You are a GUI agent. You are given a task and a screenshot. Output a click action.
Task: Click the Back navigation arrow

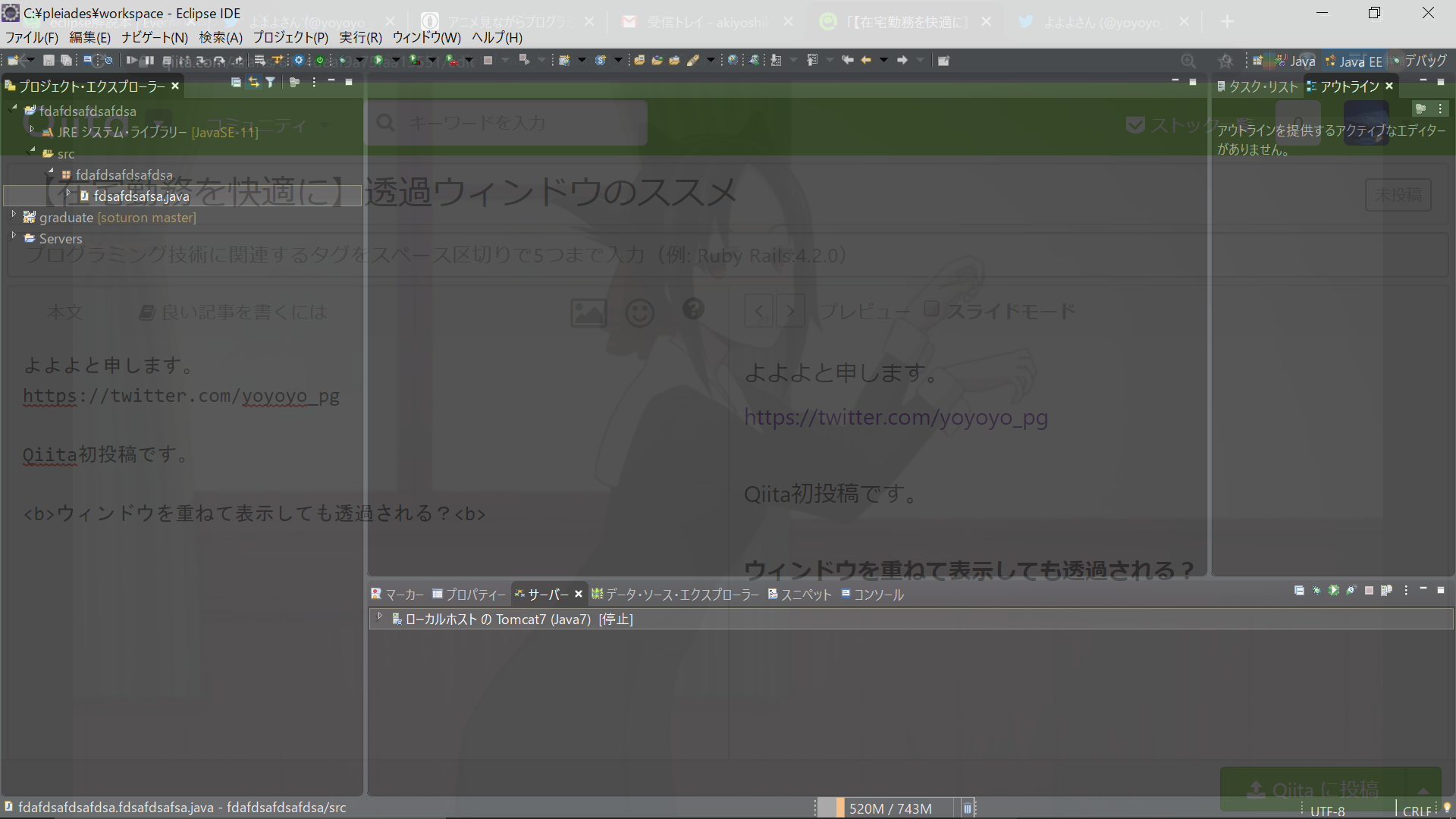[866, 60]
